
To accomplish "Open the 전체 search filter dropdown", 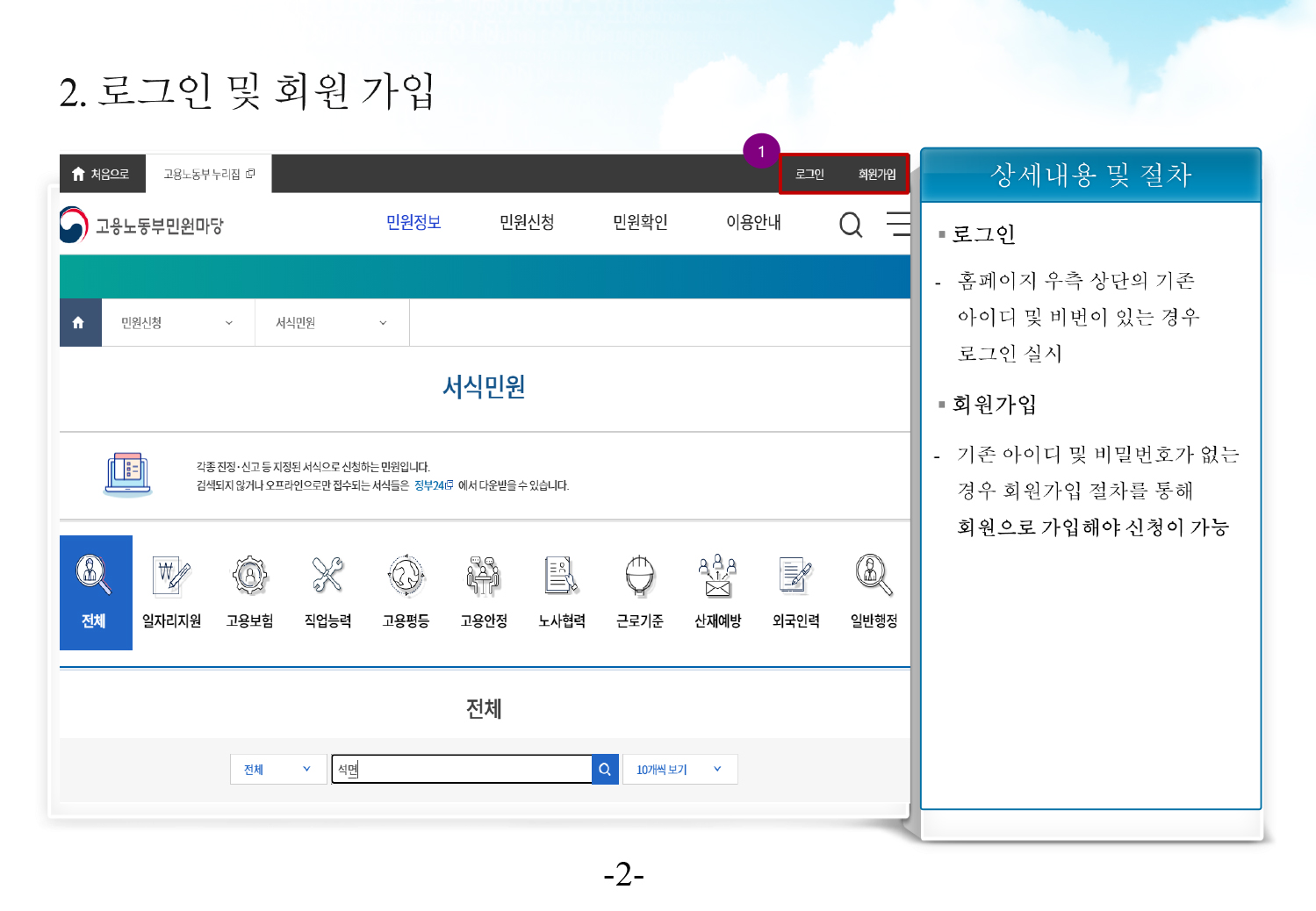I will (x=277, y=770).
